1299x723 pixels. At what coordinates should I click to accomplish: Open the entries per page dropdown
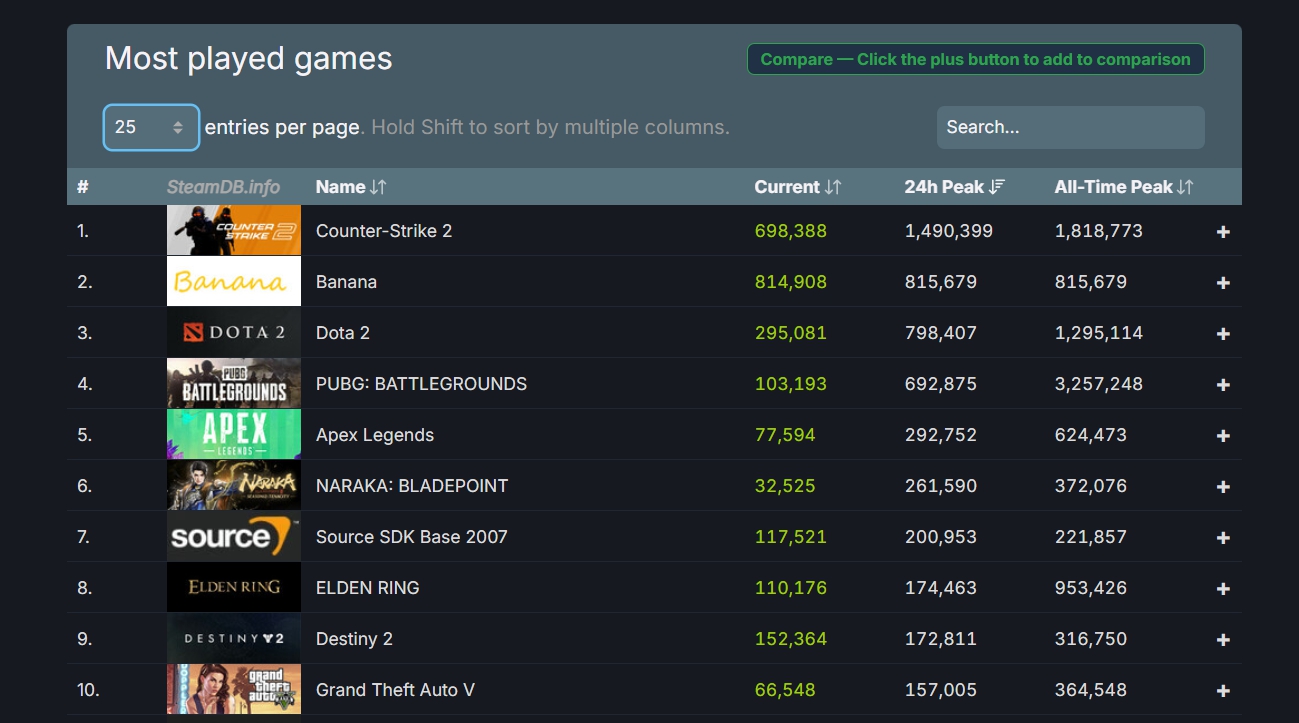click(x=151, y=128)
